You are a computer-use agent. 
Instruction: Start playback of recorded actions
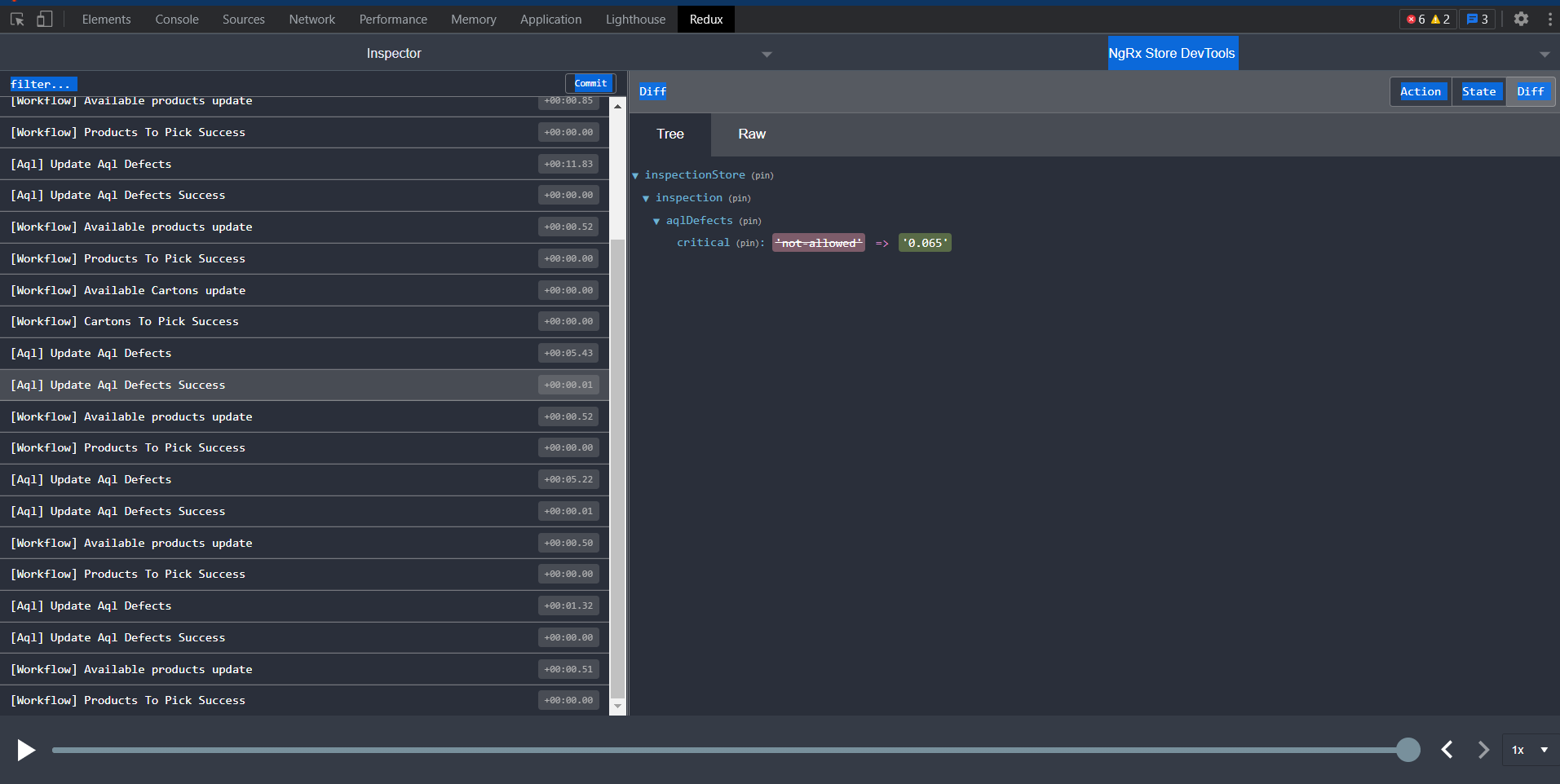tap(26, 750)
